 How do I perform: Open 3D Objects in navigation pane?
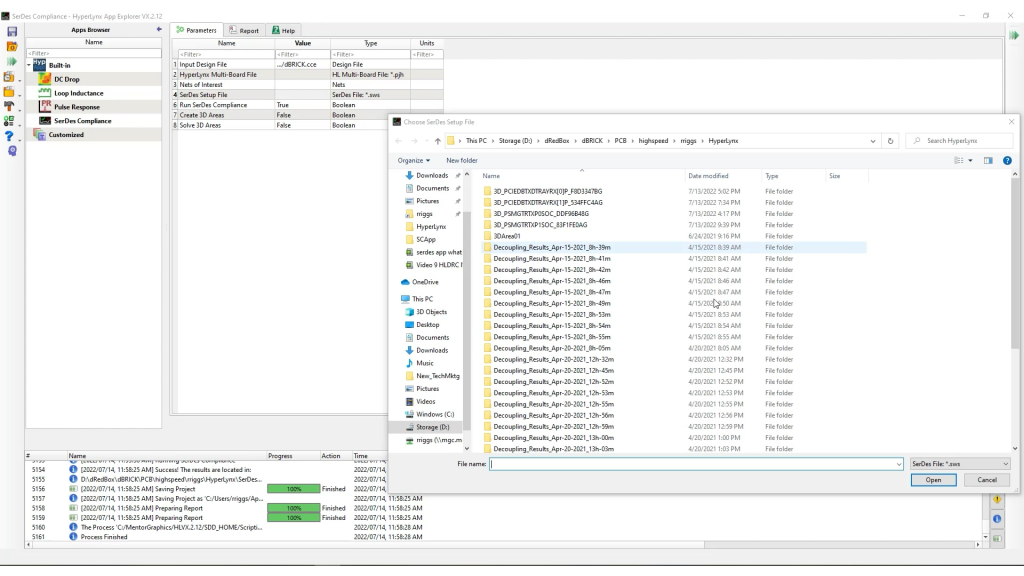click(x=431, y=312)
